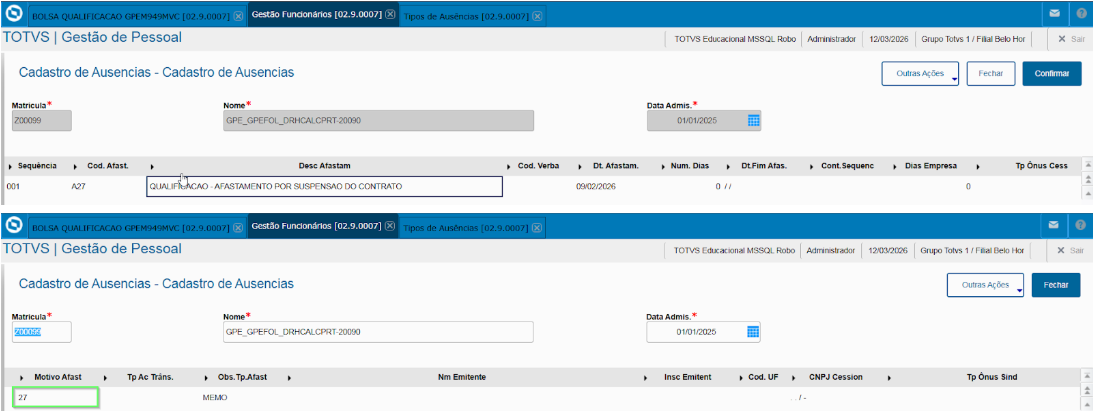Click help question-mark icon above Confirmar button
Image resolution: width=1093 pixels, height=420 pixels.
[1081, 15]
